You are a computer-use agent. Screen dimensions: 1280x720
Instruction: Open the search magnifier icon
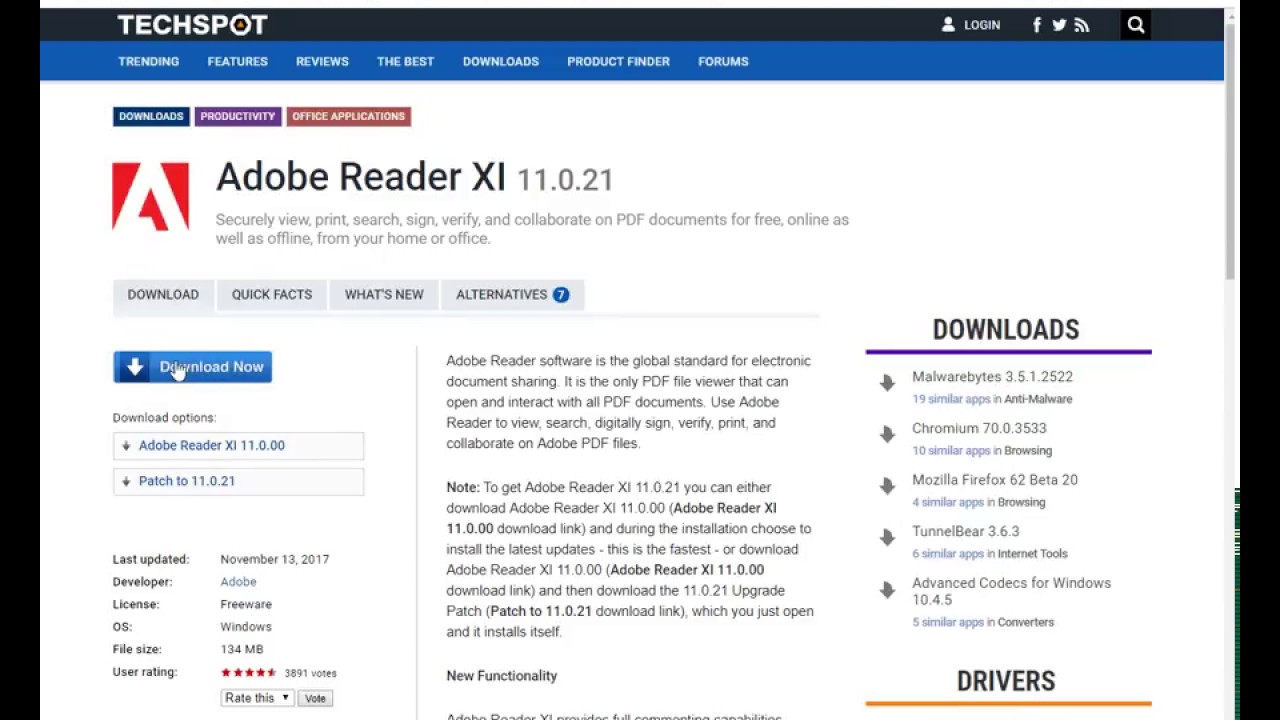tap(1136, 25)
